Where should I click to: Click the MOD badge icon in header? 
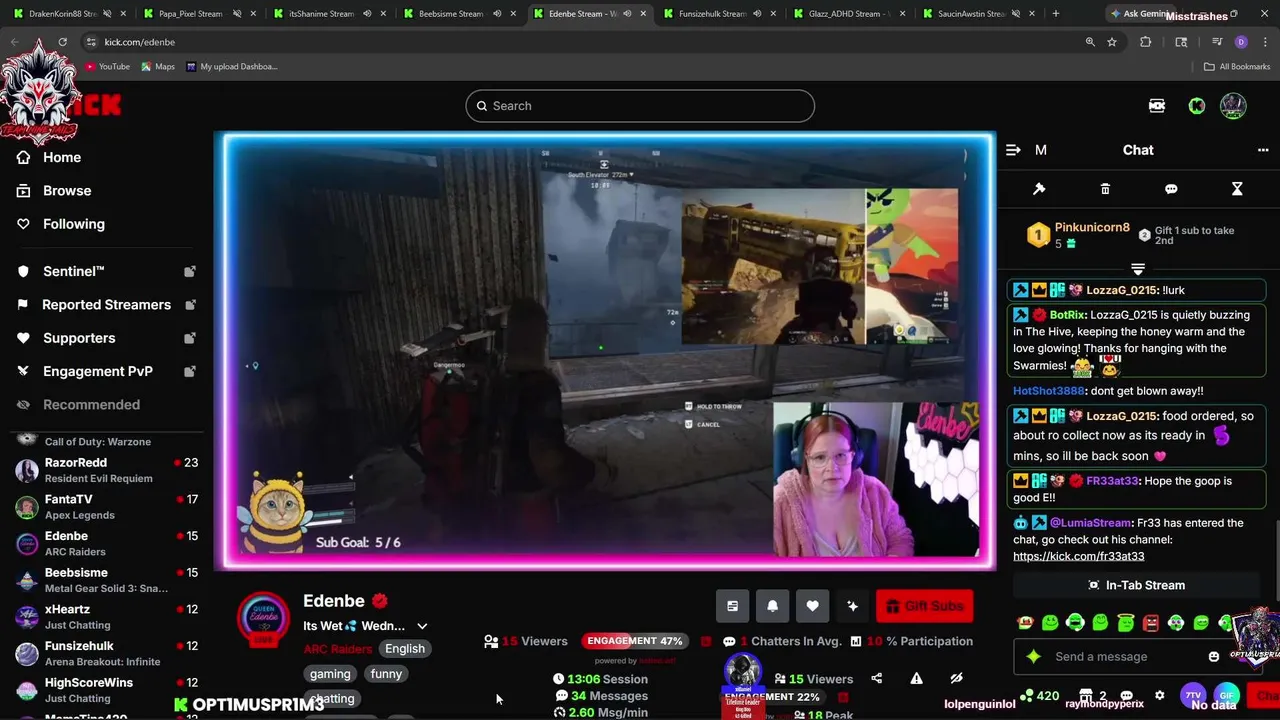point(1157,106)
